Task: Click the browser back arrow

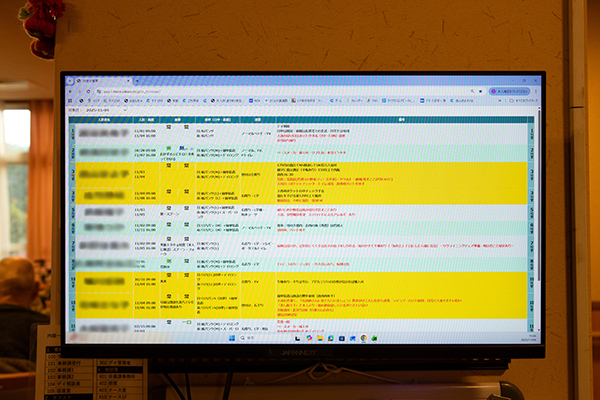Action: point(71,90)
